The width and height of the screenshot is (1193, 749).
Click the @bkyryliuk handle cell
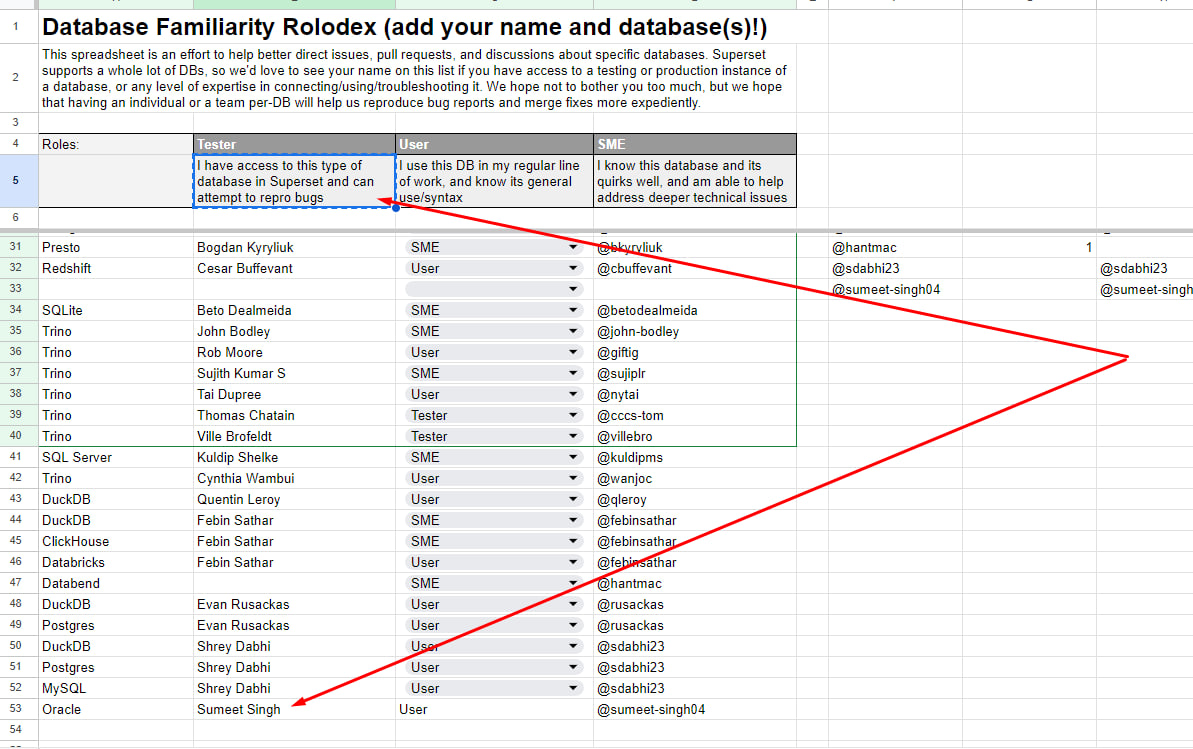695,247
